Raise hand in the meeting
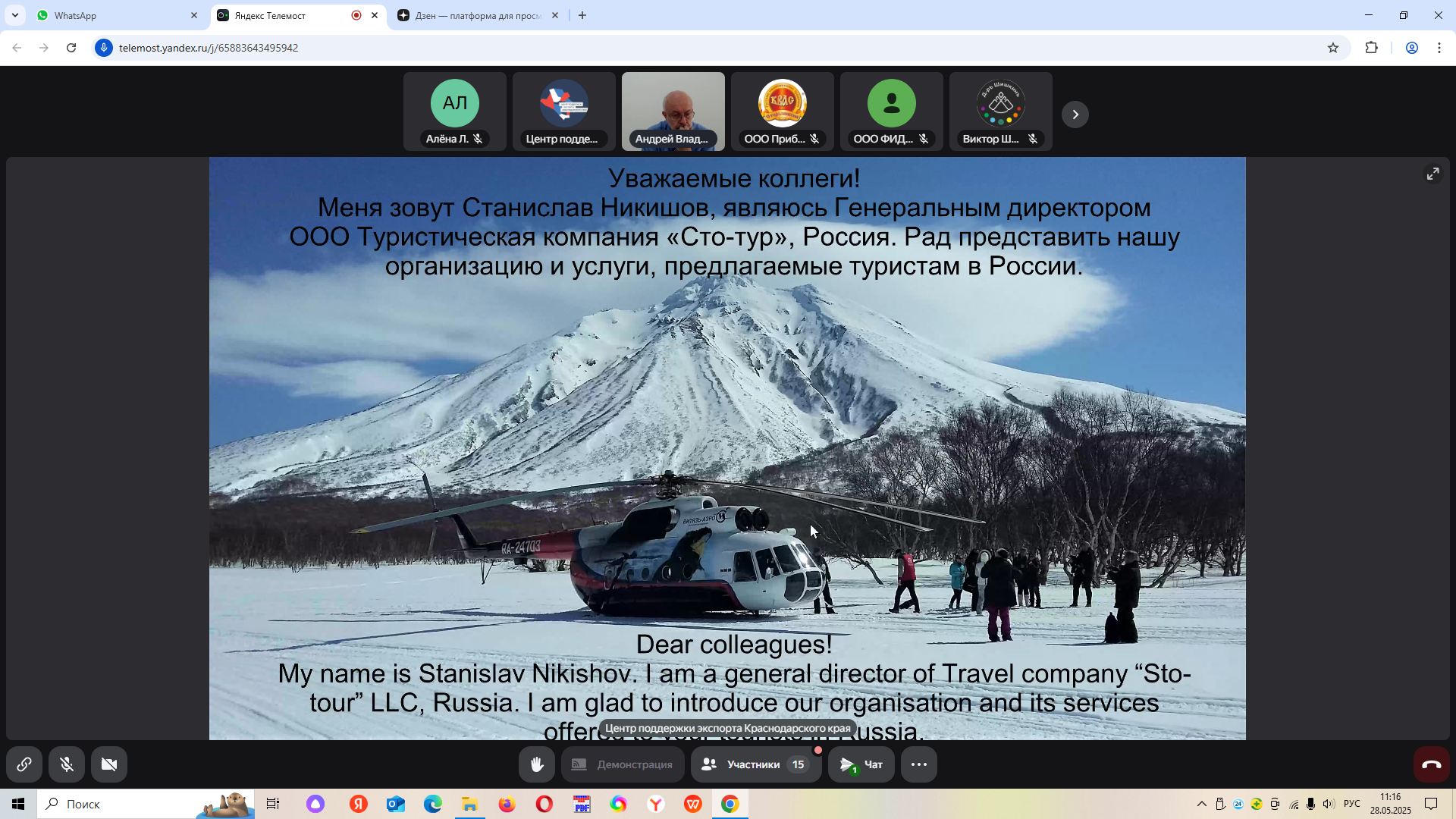1456x819 pixels. click(537, 764)
